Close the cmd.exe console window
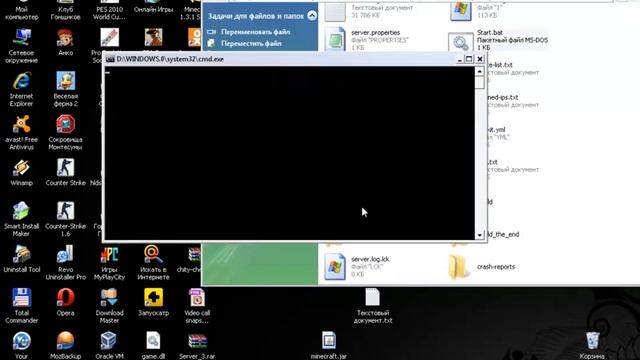Screen dimensions: 640x360 [x=480, y=59]
